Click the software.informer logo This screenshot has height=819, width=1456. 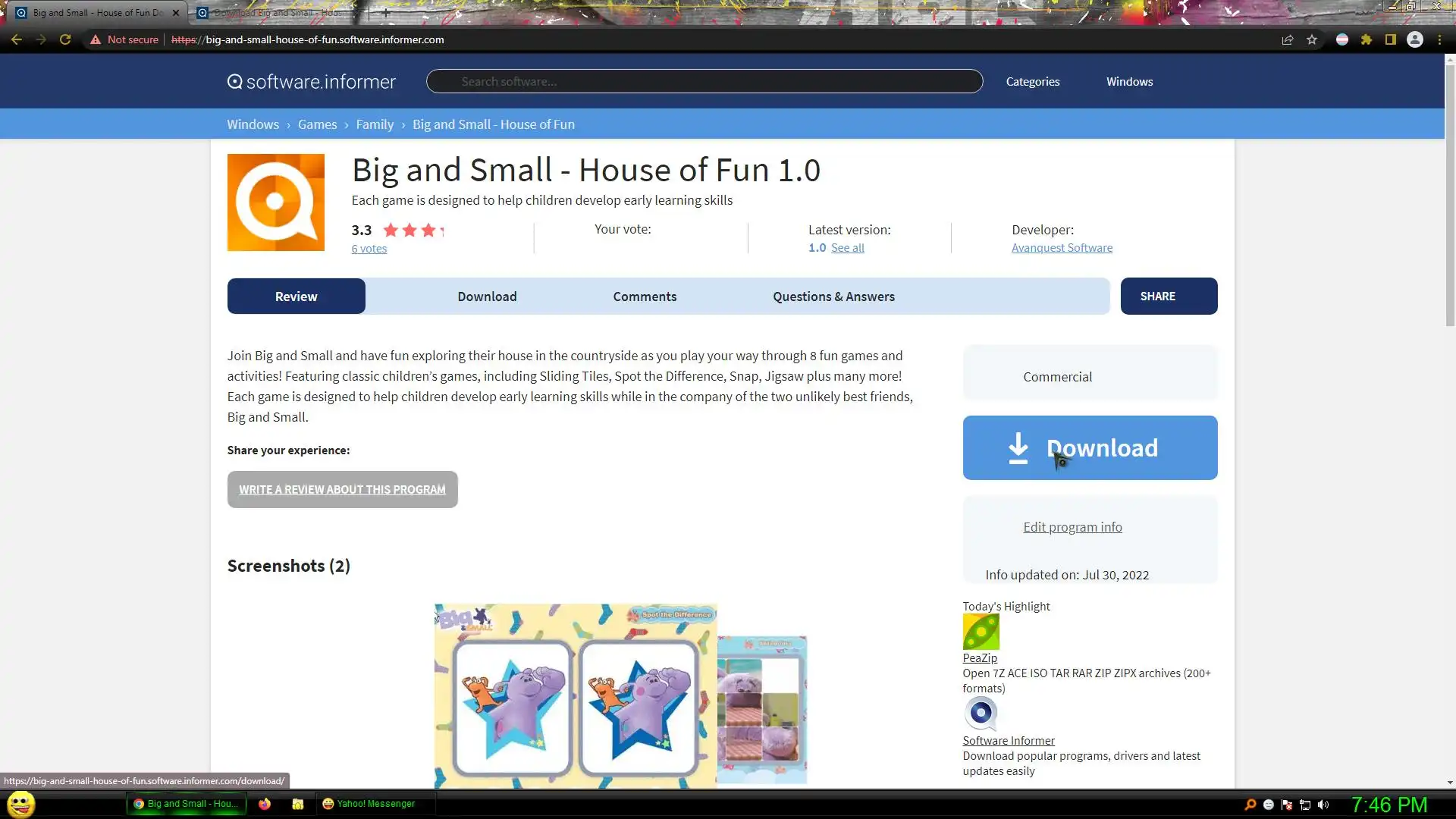tap(312, 82)
